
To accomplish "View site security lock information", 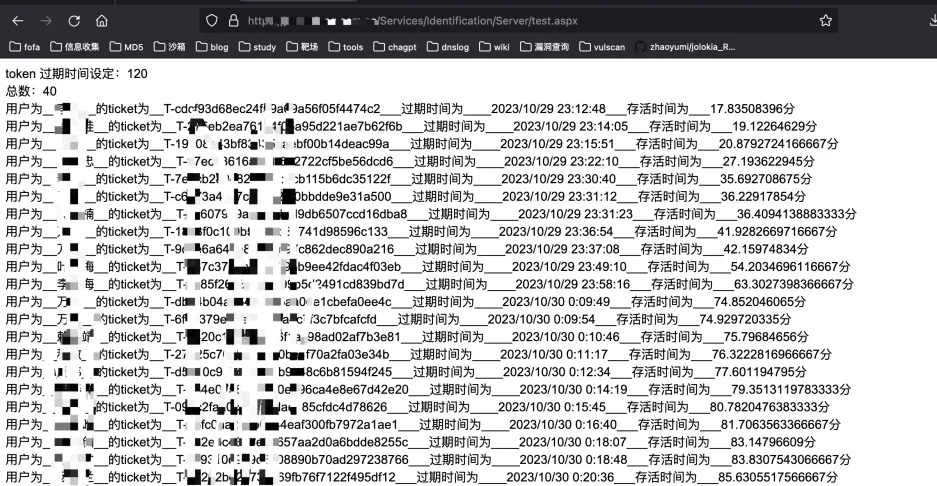I will click(234, 20).
